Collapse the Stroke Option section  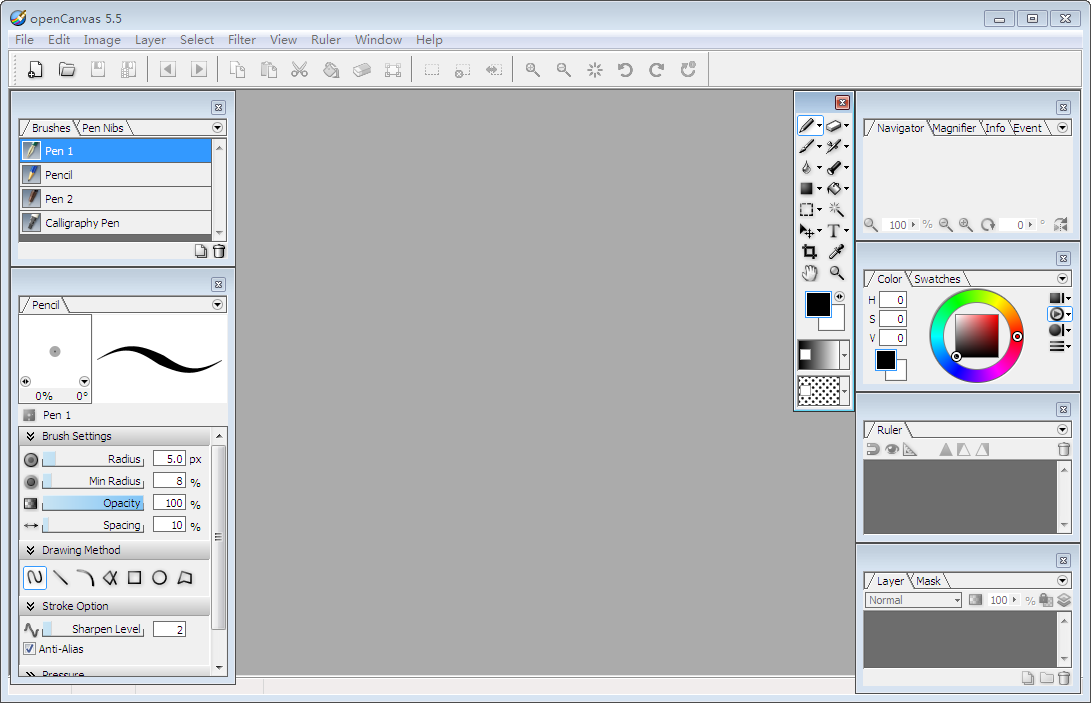point(31,606)
